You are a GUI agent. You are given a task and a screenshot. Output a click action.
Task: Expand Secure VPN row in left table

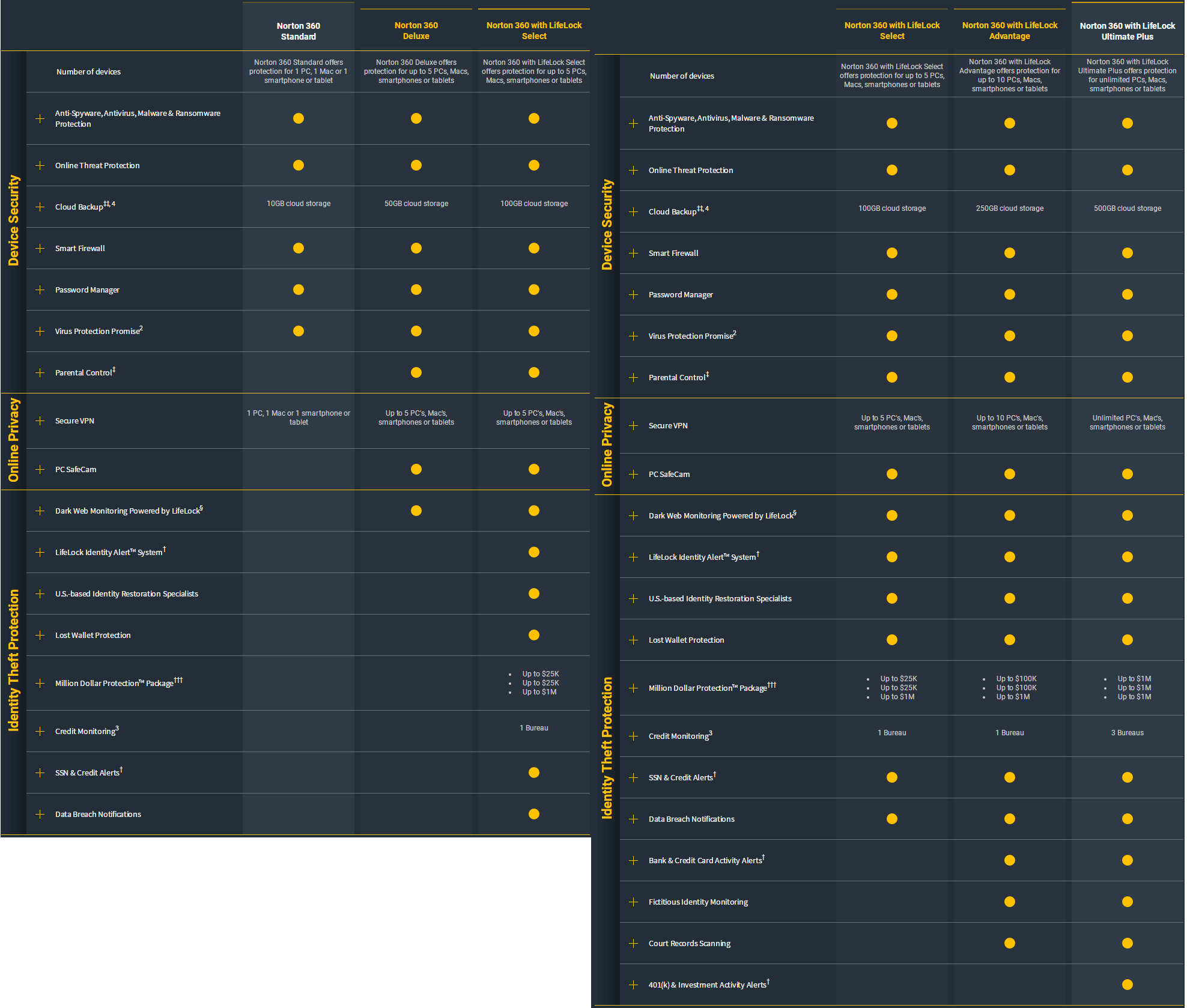40,421
